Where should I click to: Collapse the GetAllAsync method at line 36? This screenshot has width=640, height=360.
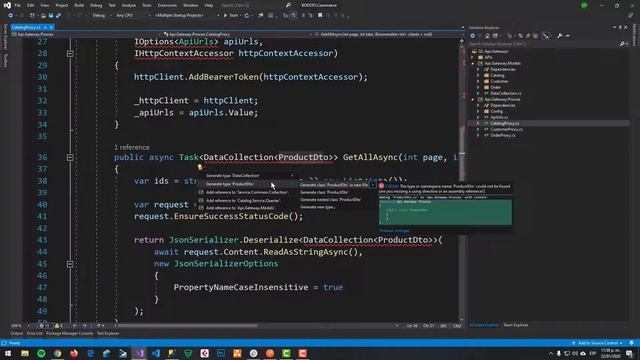point(70,157)
